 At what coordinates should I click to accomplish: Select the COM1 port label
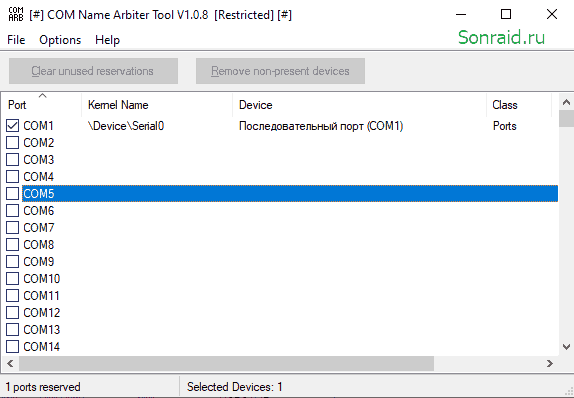point(38,126)
